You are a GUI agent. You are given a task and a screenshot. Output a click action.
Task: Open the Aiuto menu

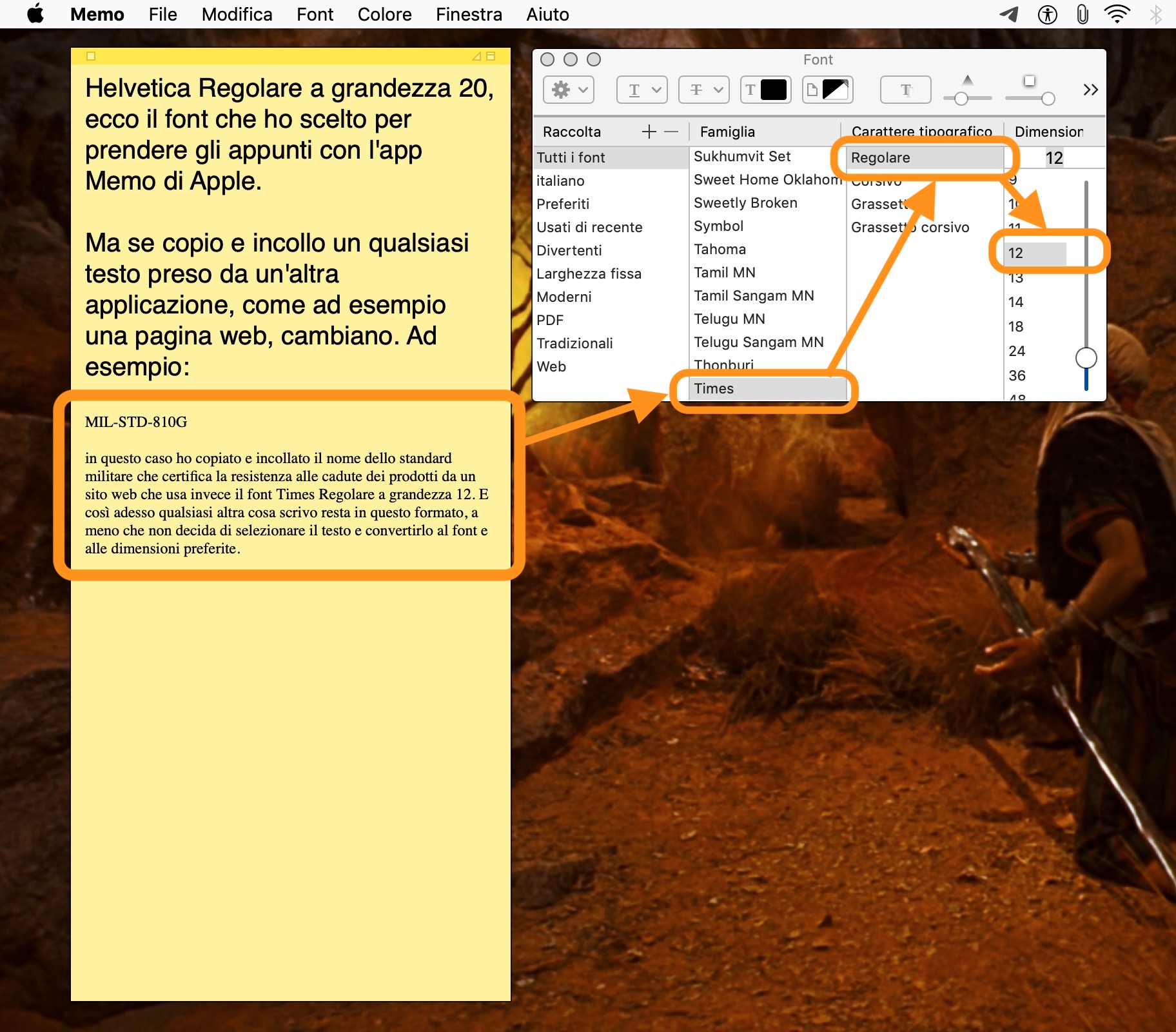[548, 14]
